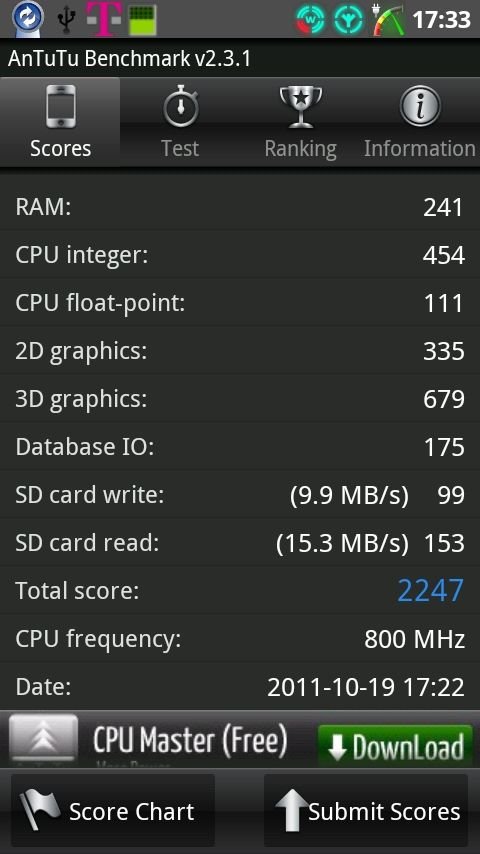Tap the USB connection status icon
480x854 pixels.
pyautogui.click(x=66, y=19)
